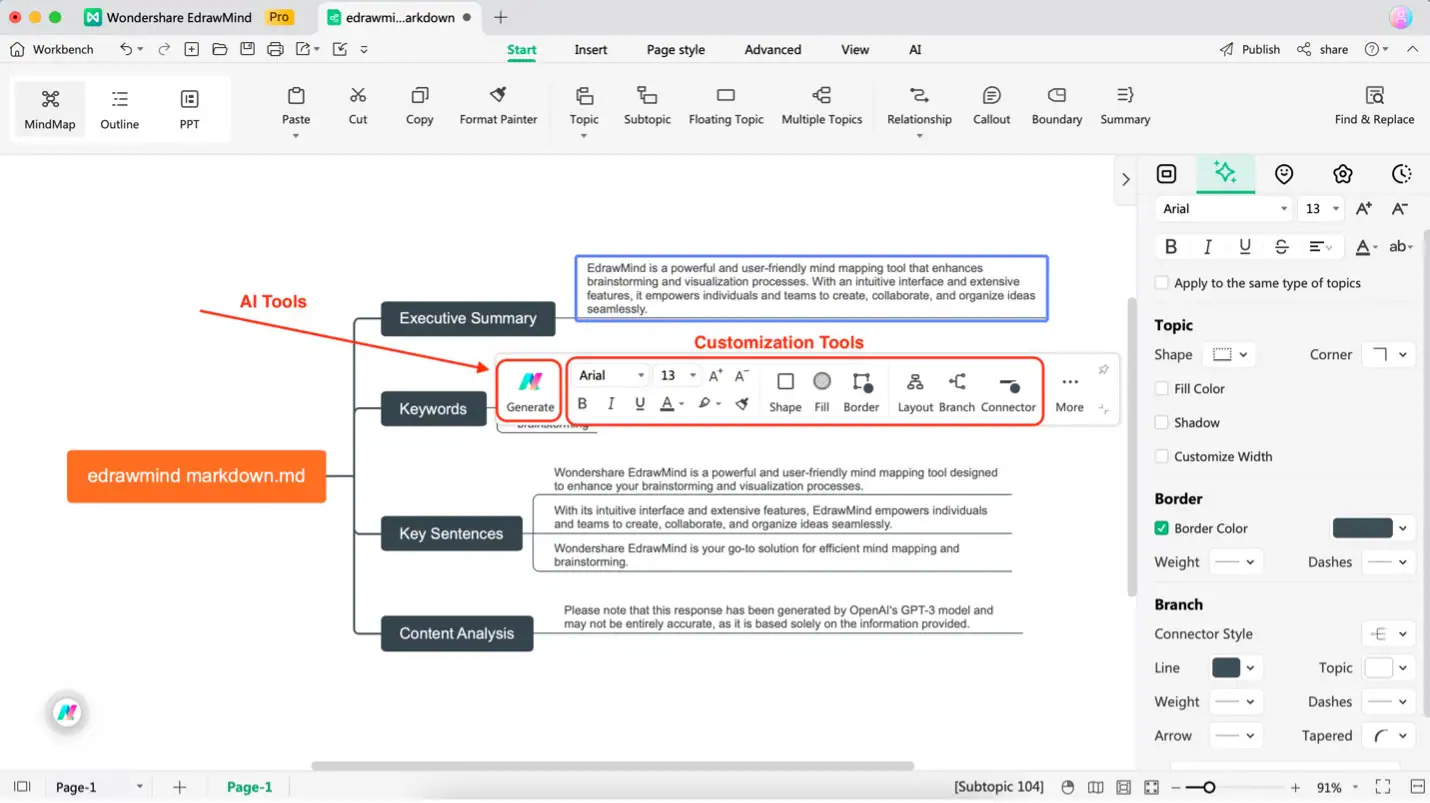Open the Page style tab
1430x803 pixels.
(675, 49)
